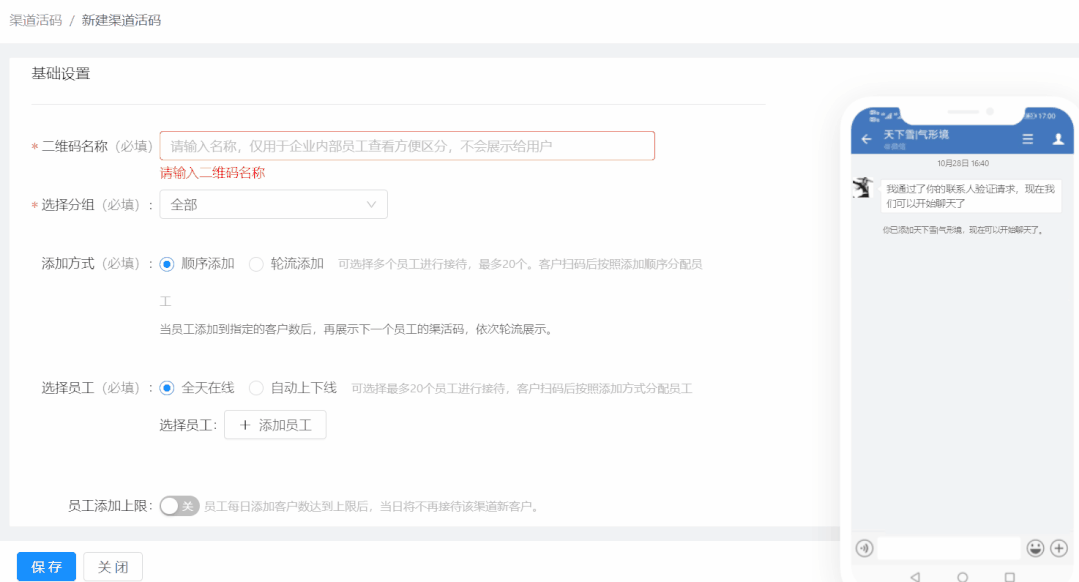The height and width of the screenshot is (582, 1079).
Task: Click the 员工每日添加客户数达到上限后 description
Action: [372, 507]
